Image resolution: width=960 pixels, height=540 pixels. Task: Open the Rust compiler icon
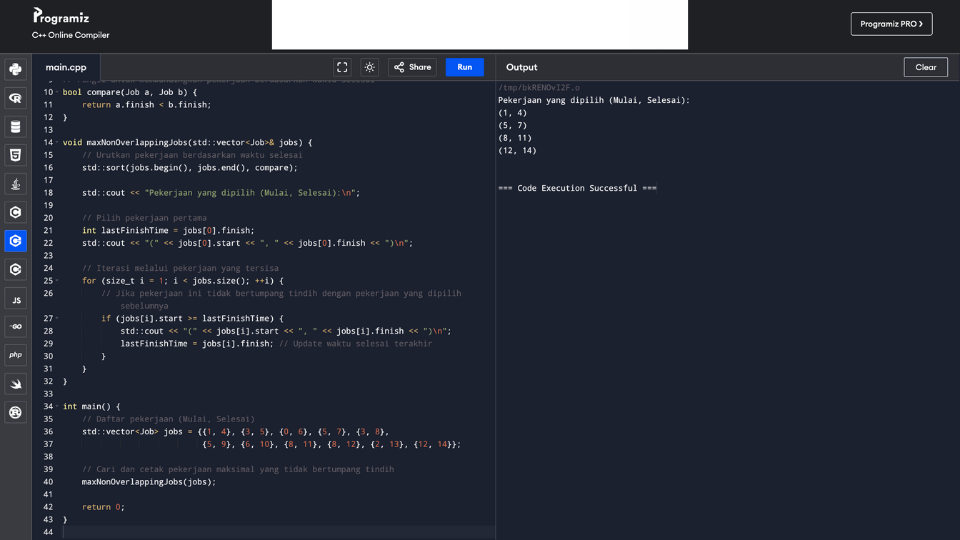pos(15,412)
